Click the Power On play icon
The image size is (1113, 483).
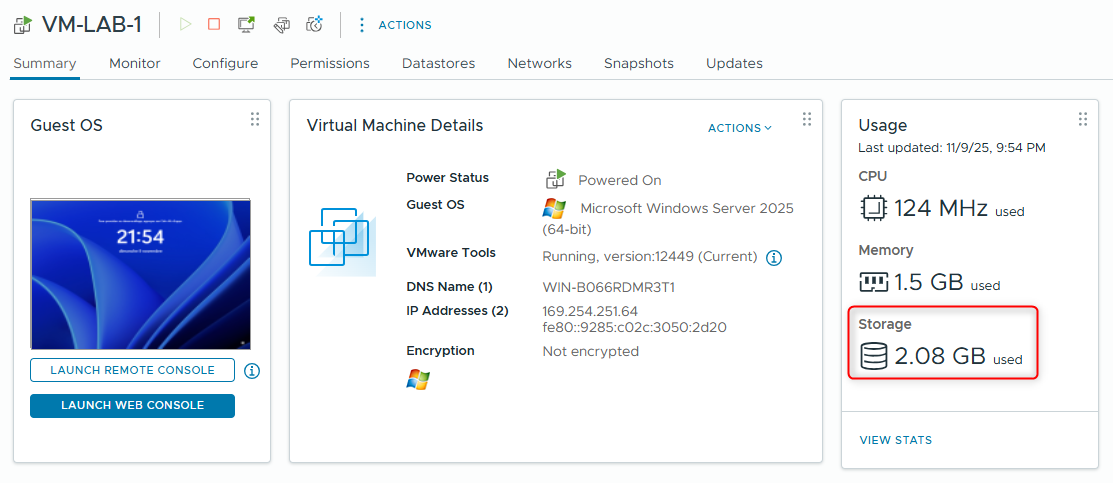(185, 24)
